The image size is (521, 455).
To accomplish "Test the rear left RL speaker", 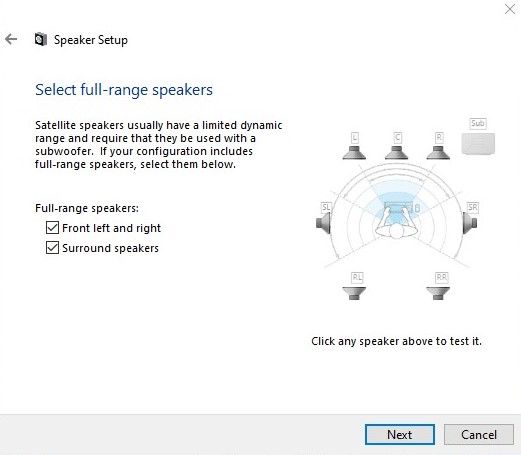I will click(x=354, y=293).
